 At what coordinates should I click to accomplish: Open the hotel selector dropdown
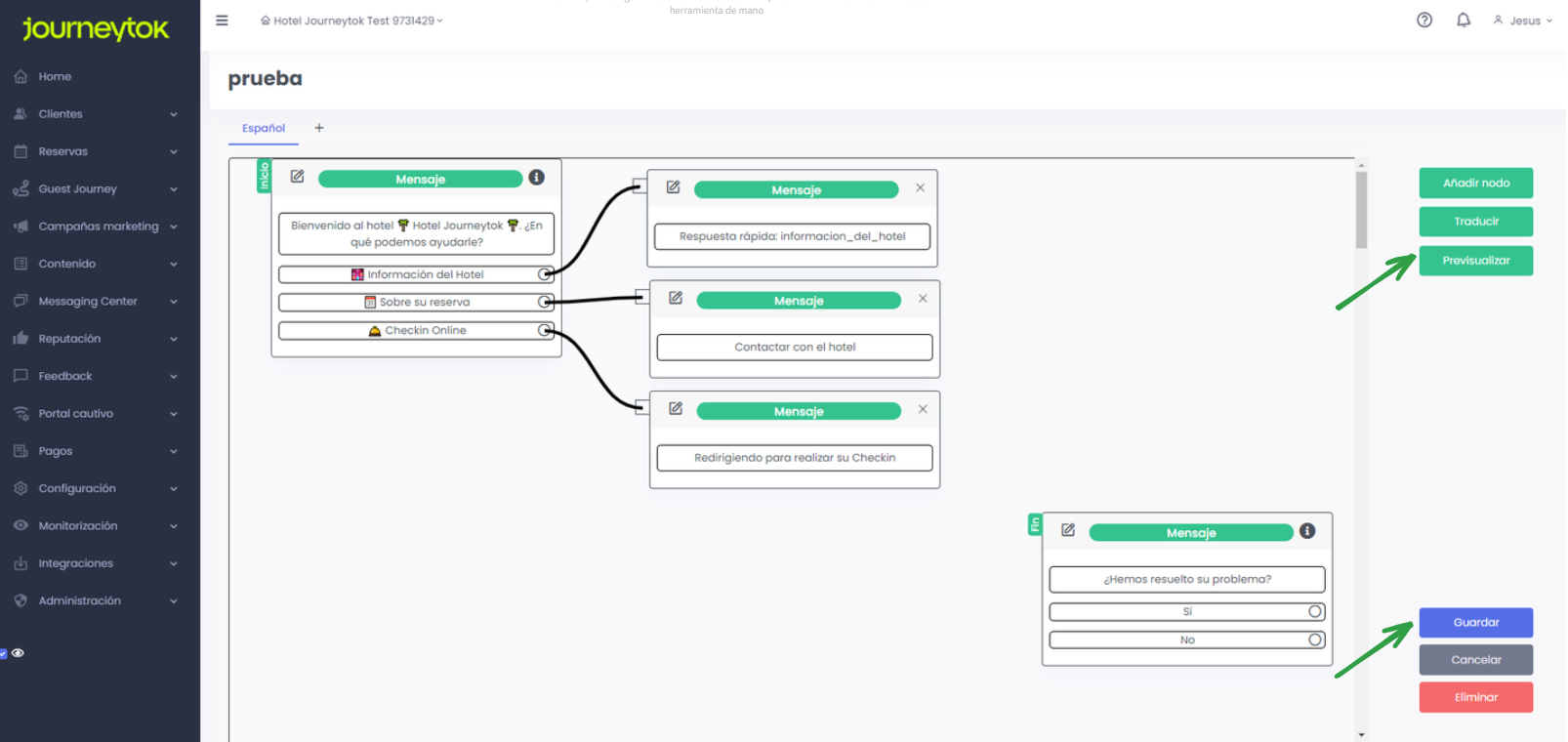click(351, 21)
